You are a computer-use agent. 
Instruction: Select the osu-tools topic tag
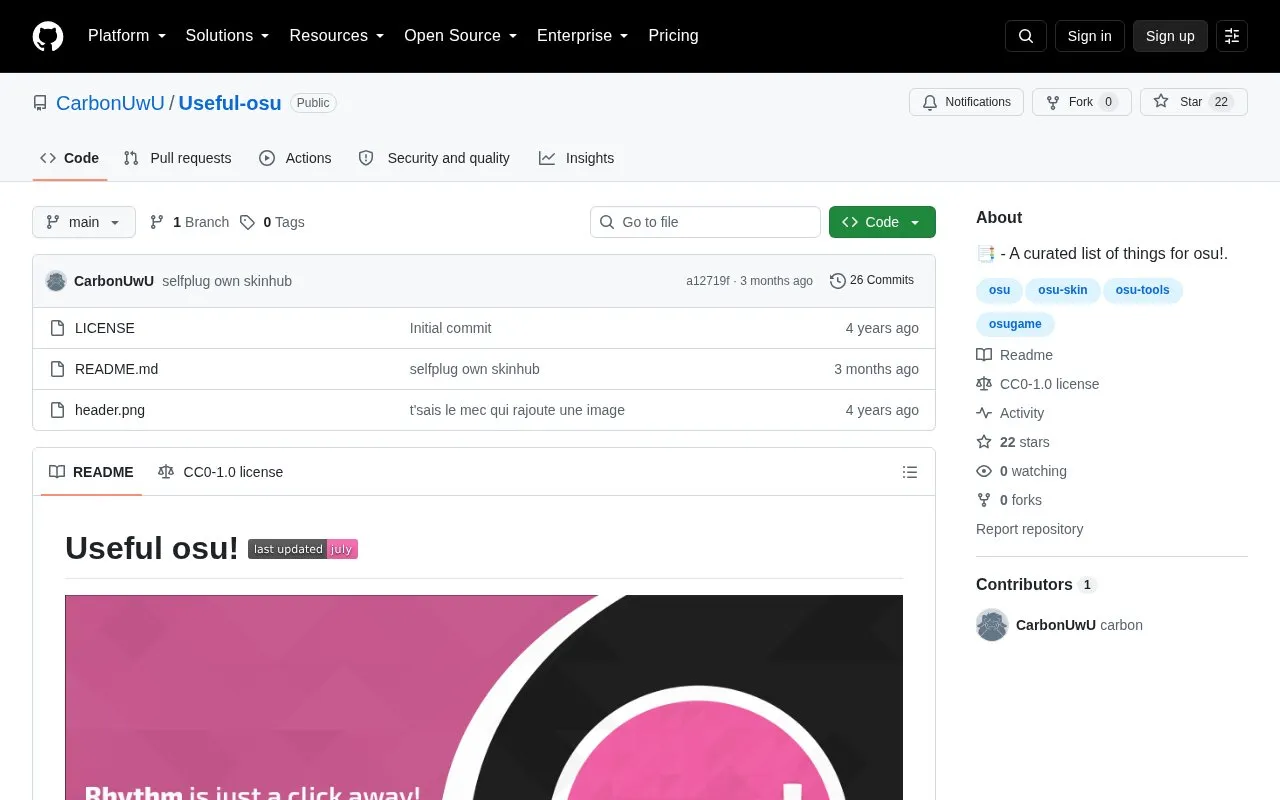(x=1143, y=290)
